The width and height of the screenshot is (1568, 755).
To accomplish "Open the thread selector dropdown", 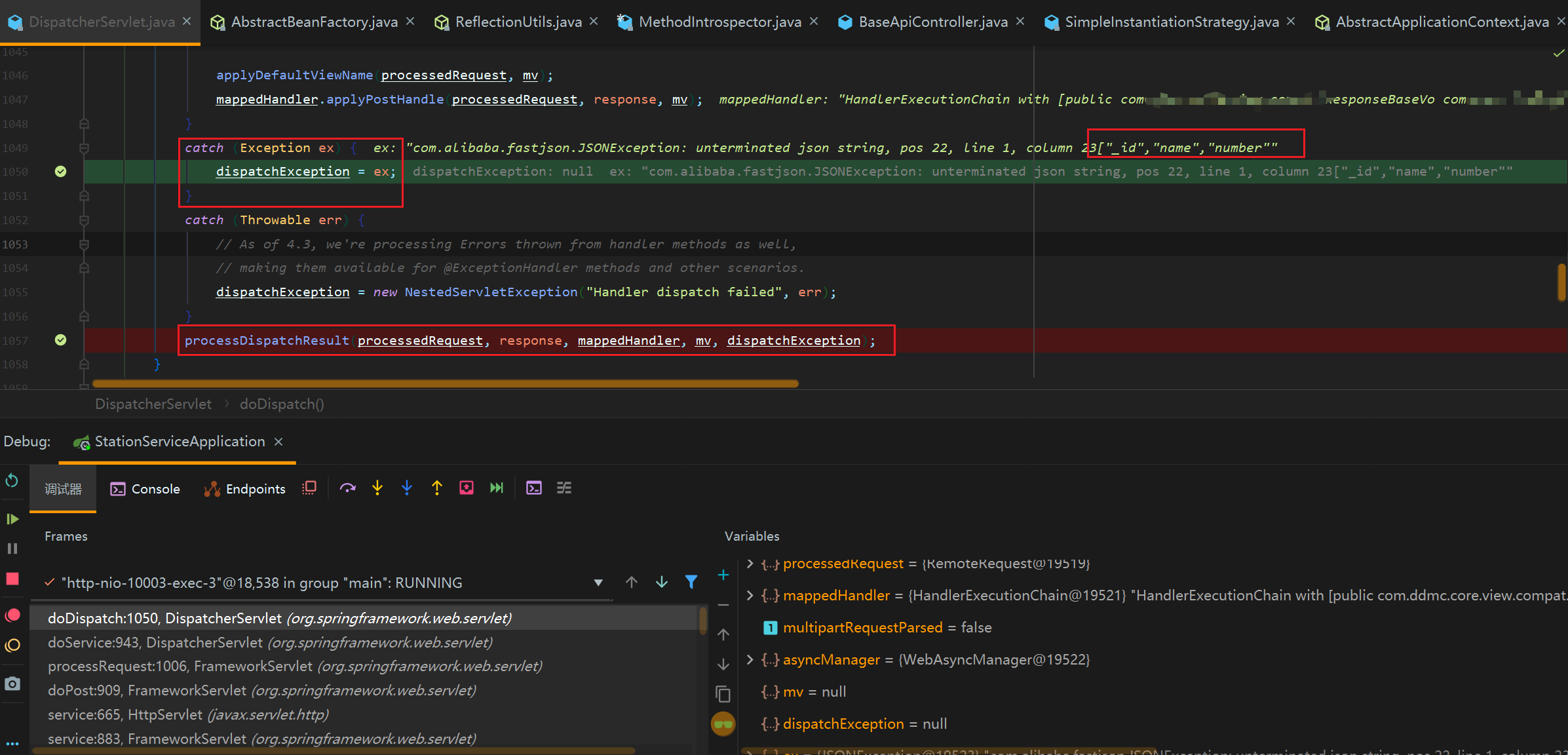I will click(598, 583).
